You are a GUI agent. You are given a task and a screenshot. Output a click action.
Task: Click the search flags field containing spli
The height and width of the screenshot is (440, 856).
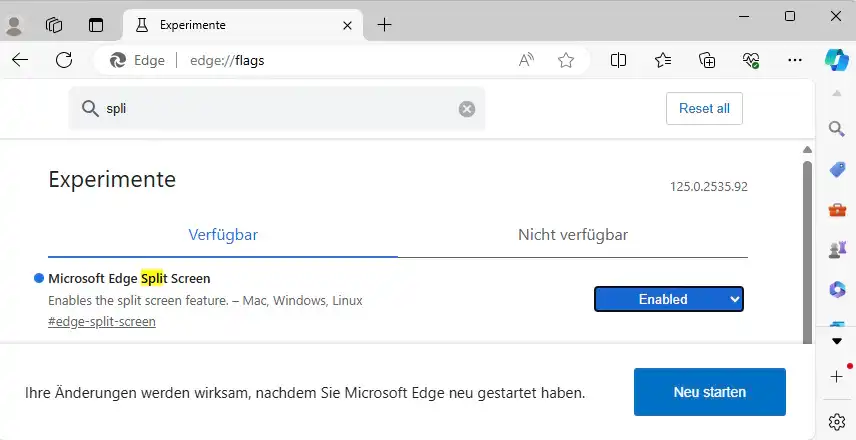(277, 109)
